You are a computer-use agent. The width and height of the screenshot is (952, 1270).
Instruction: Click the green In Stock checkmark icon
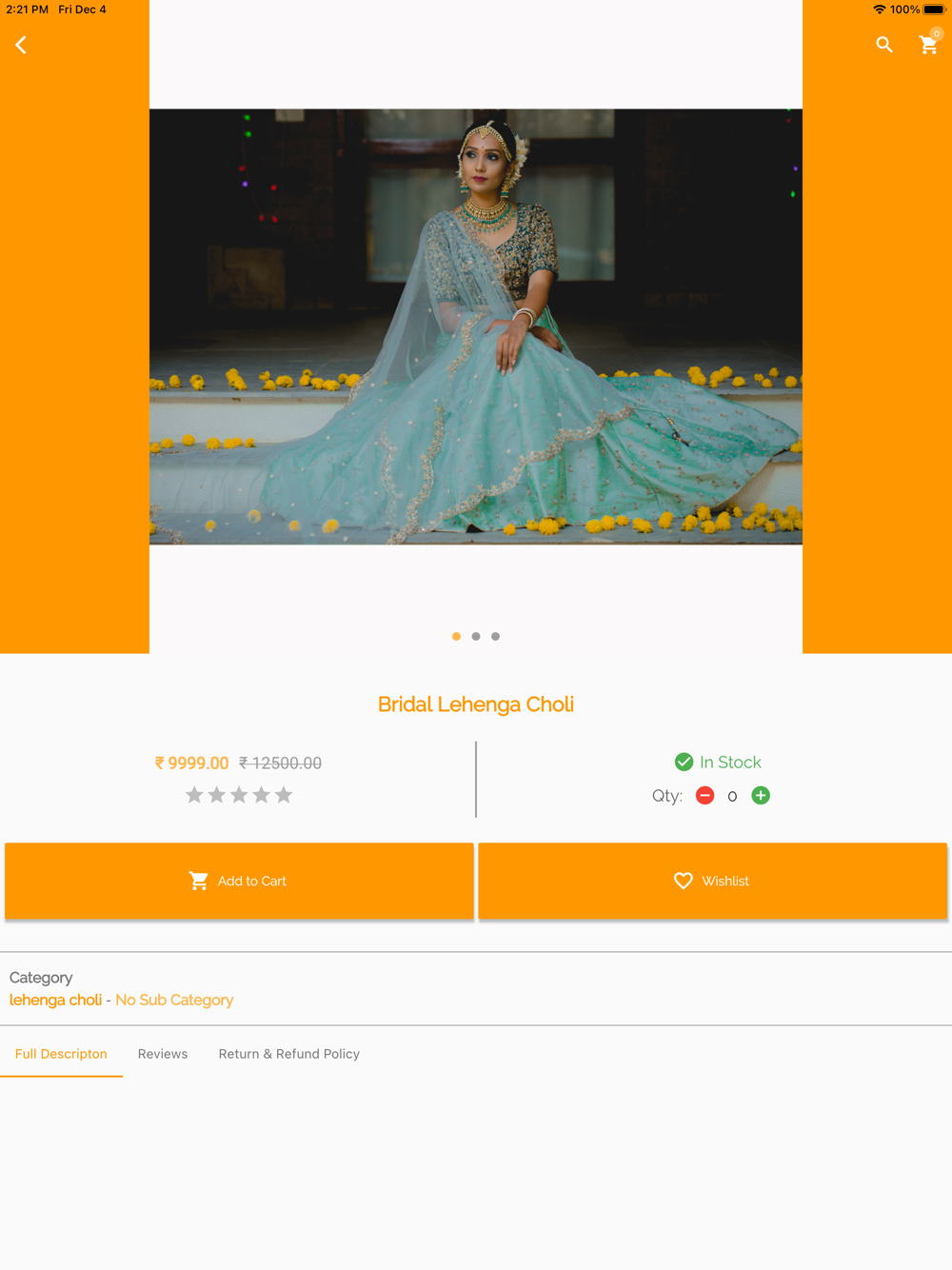684,762
